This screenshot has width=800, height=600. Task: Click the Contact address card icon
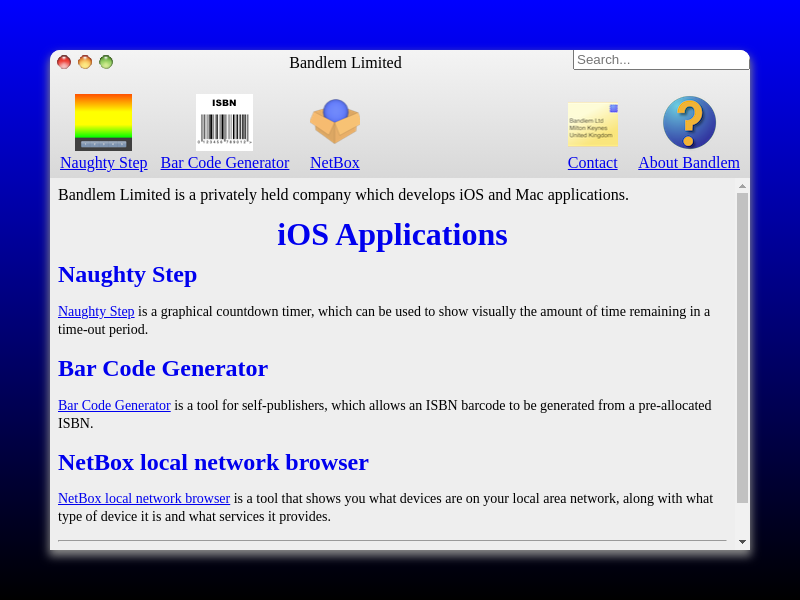(x=593, y=124)
